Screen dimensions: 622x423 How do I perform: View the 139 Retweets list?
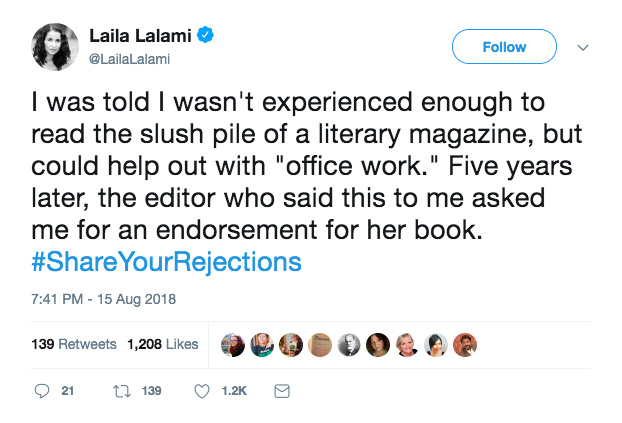(73, 344)
